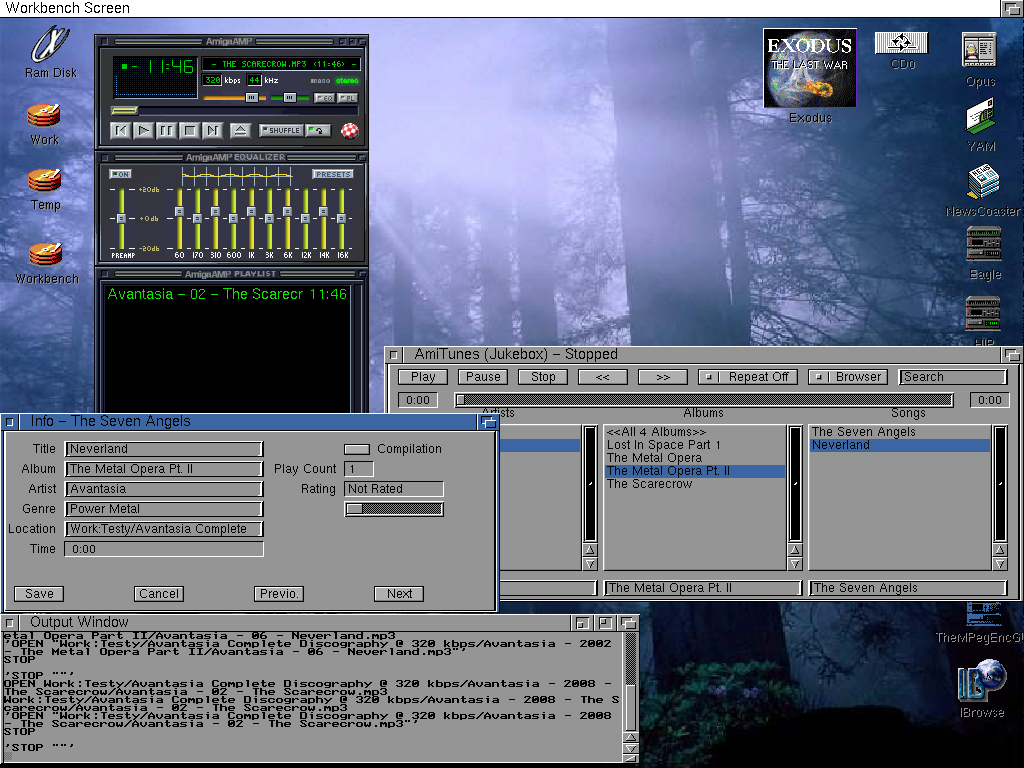Open the NewsCoaster icon
Image resolution: width=1024 pixels, height=768 pixels.
[983, 183]
